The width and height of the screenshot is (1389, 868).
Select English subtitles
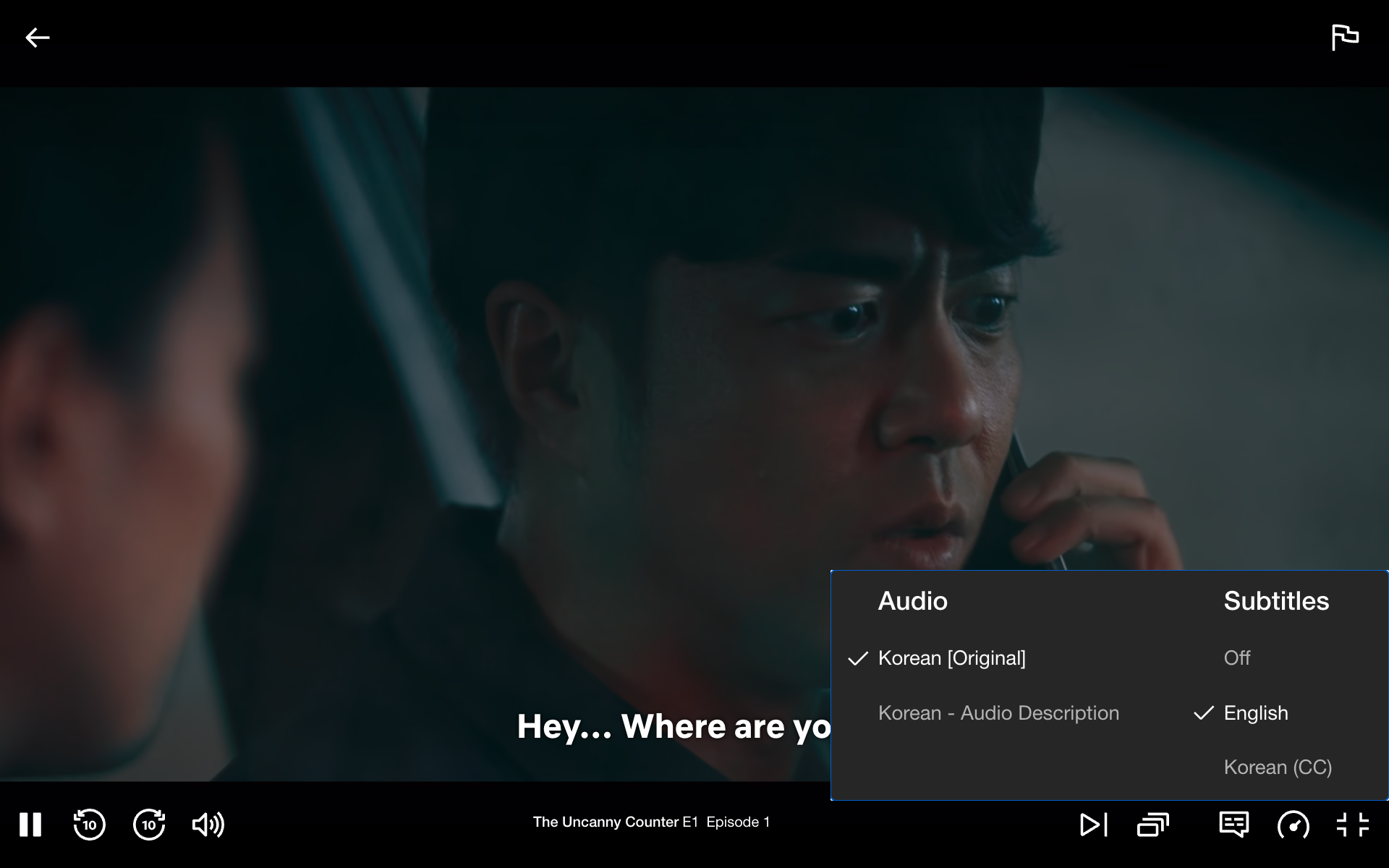point(1256,713)
